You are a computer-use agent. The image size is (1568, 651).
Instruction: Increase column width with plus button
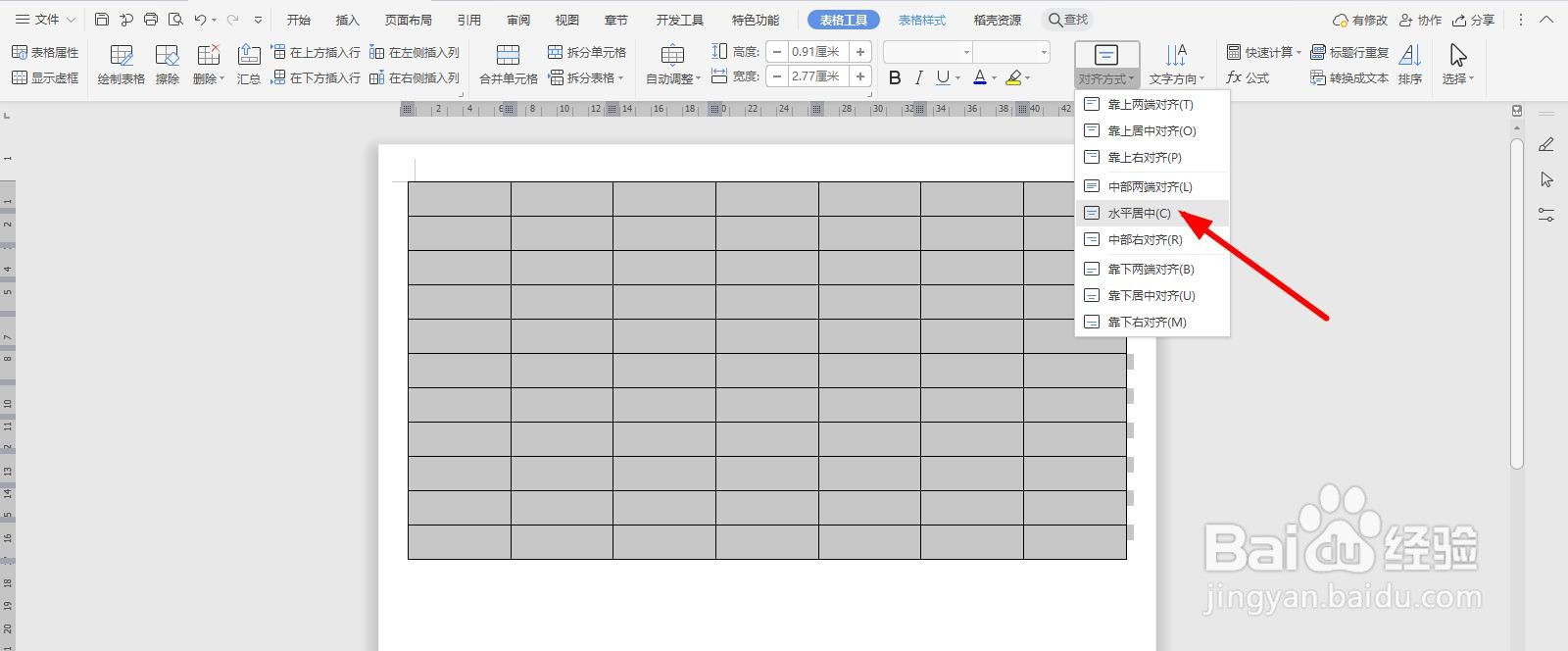click(x=859, y=76)
